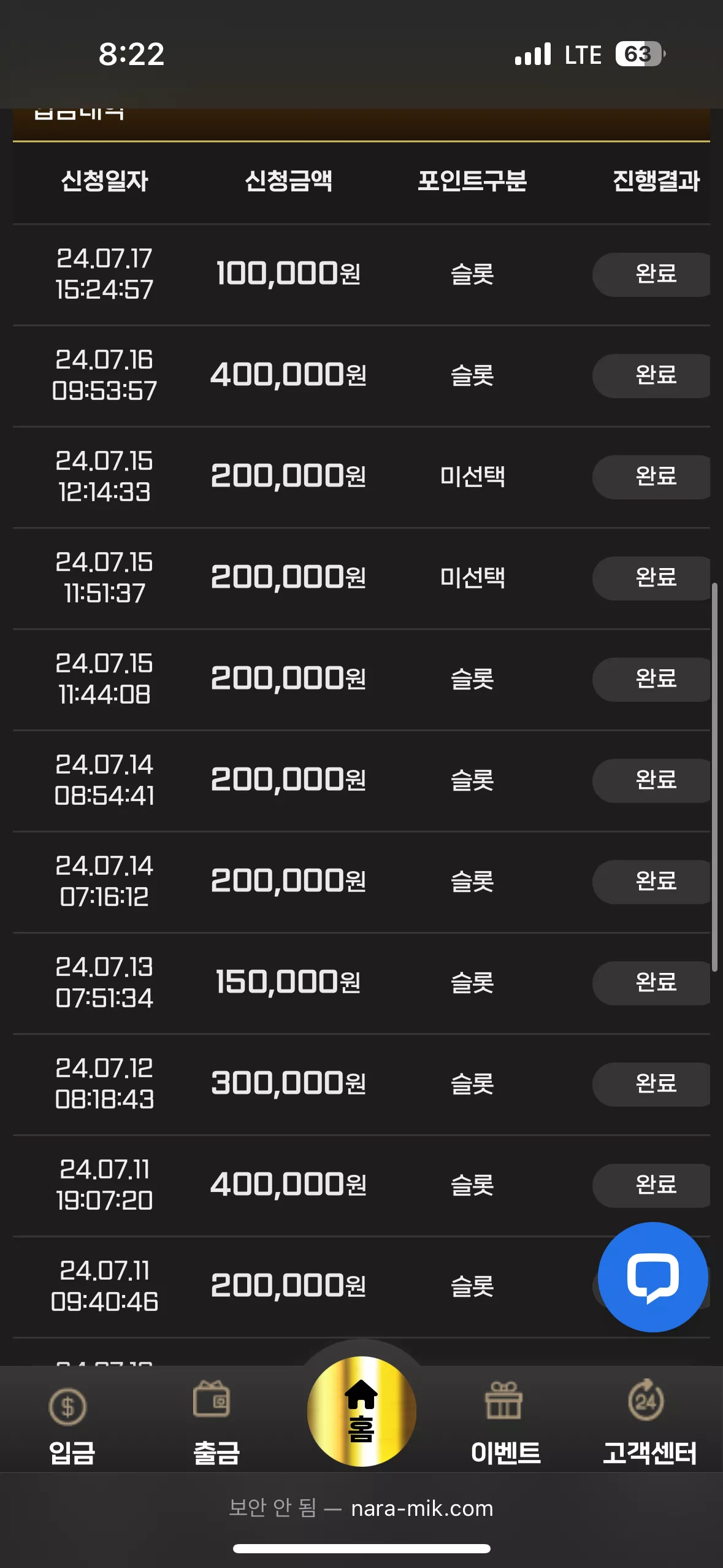The height and width of the screenshot is (1568, 723).
Task: Tap the LTE signal strength indicator
Action: pos(533,54)
